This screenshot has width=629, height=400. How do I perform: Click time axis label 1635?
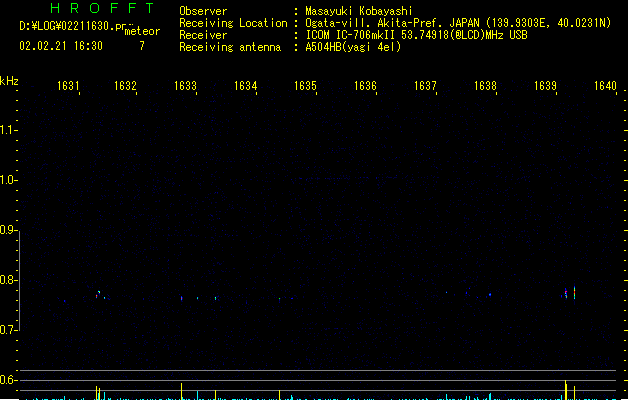point(305,86)
